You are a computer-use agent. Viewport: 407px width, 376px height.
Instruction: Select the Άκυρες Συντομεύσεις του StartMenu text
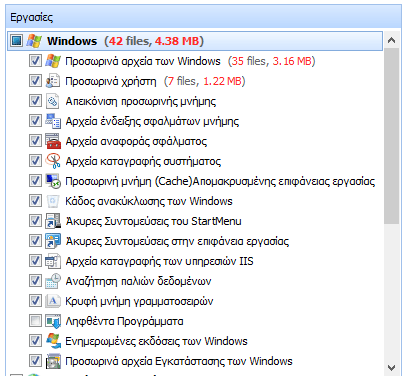(x=153, y=221)
